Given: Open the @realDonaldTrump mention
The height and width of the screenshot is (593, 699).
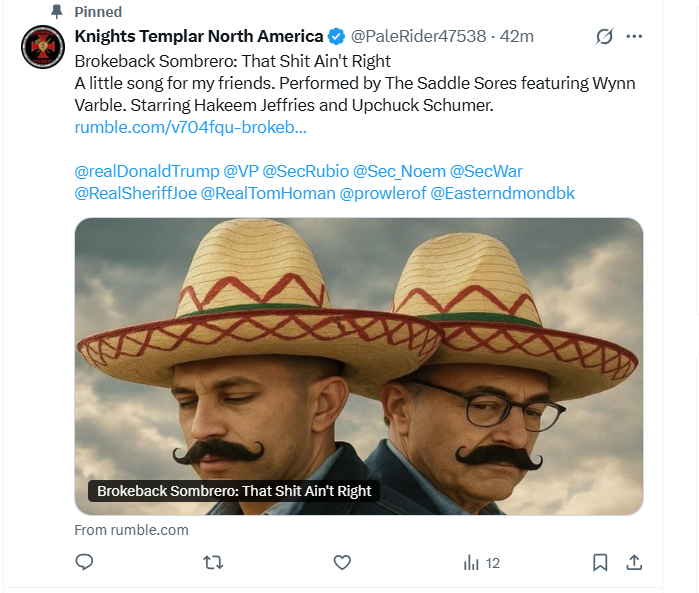Looking at the screenshot, I should pyautogui.click(x=146, y=171).
